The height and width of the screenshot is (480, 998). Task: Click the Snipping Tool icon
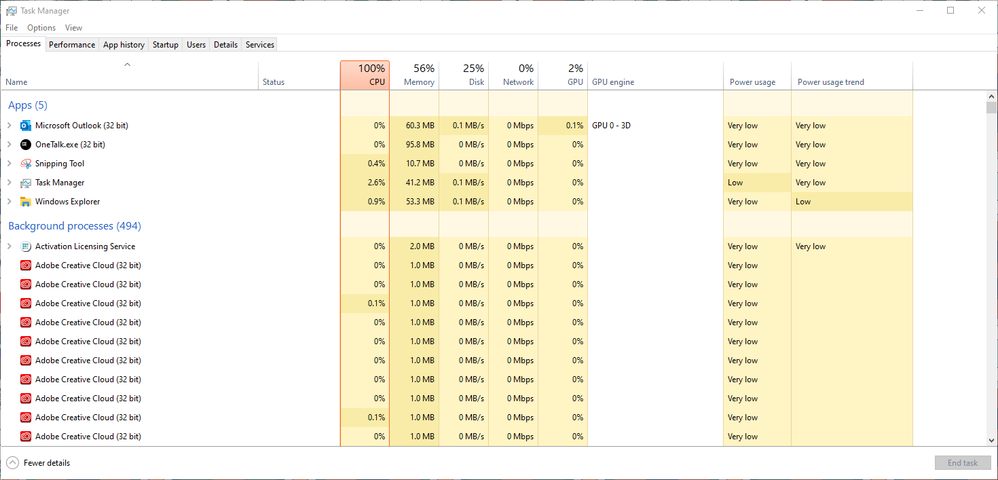26,164
